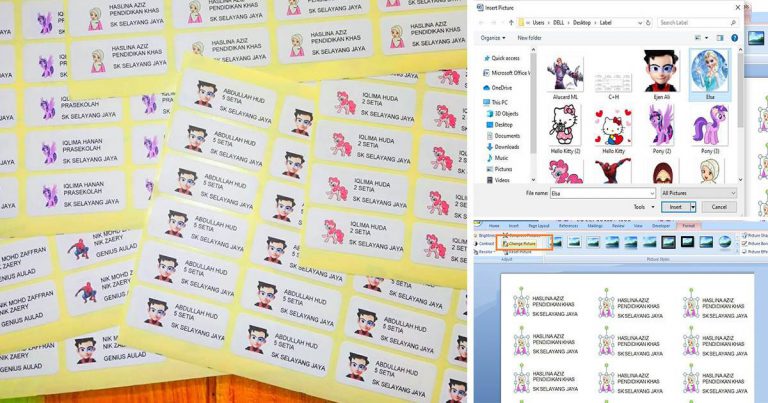Open the References ribbon tab
768x403 pixels.
[x=568, y=226]
